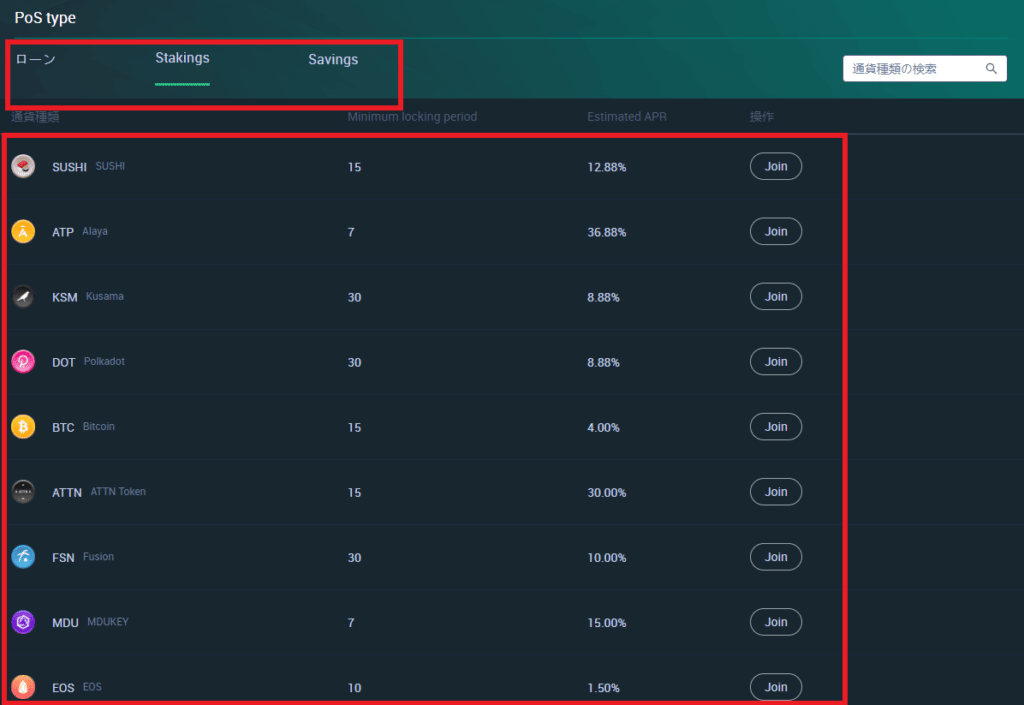Click the 通貨種類 column header
This screenshot has width=1024, height=705.
35,117
